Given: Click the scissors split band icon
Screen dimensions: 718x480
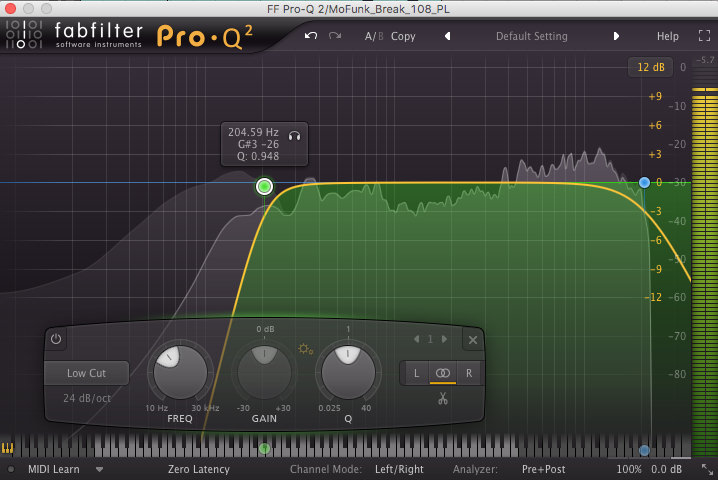Looking at the screenshot, I should point(442,398).
